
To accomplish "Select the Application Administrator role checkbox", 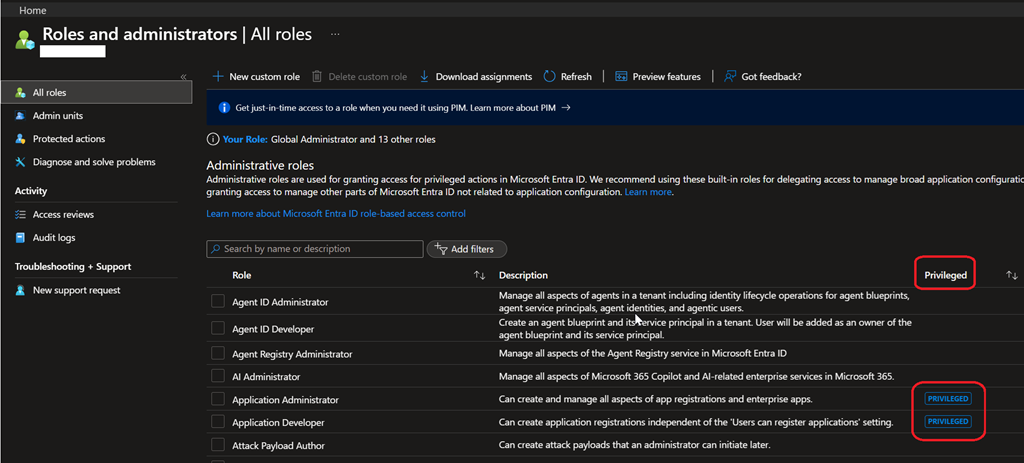I will coord(218,400).
